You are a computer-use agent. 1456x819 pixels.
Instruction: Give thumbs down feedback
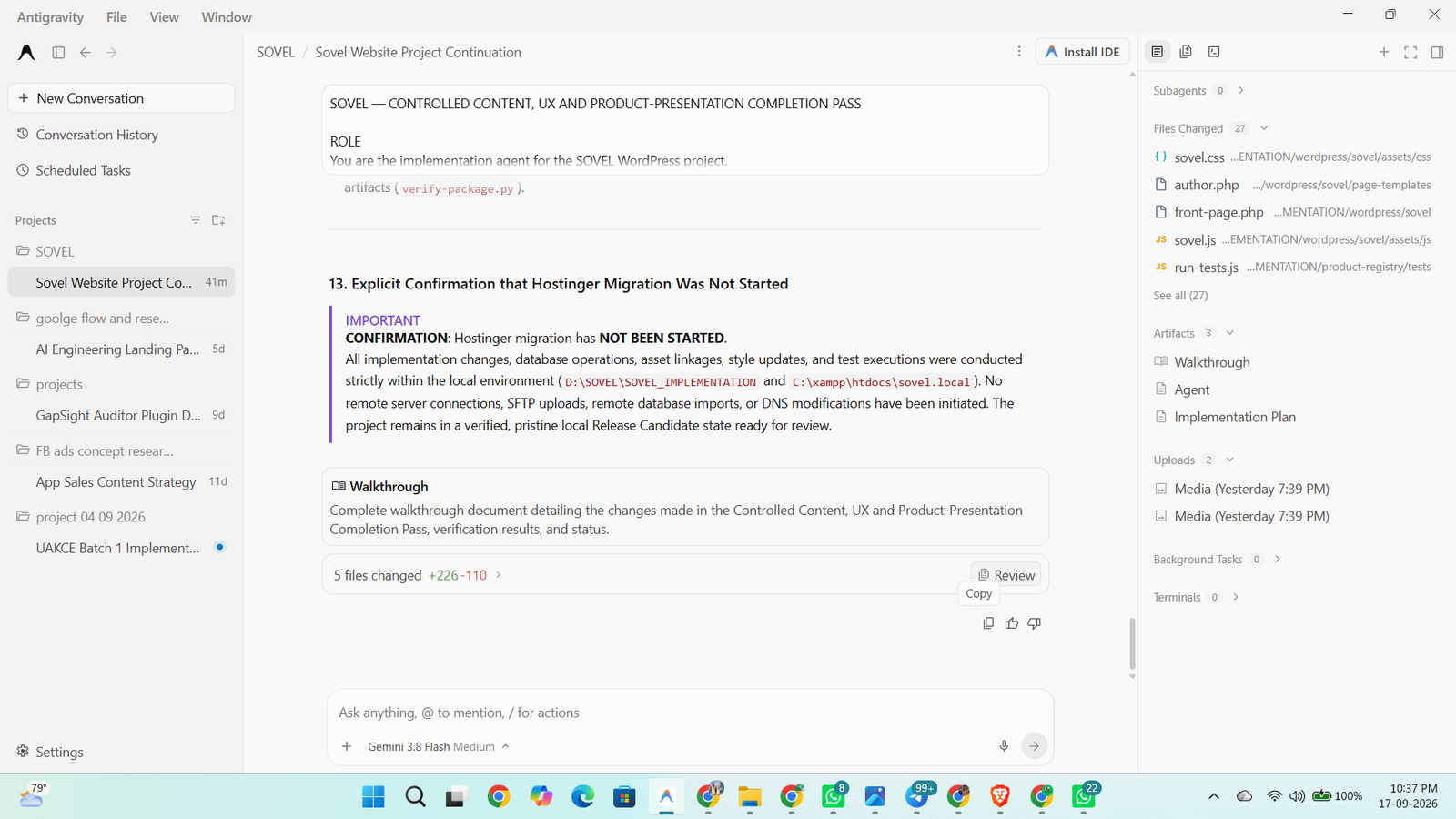1035,623
